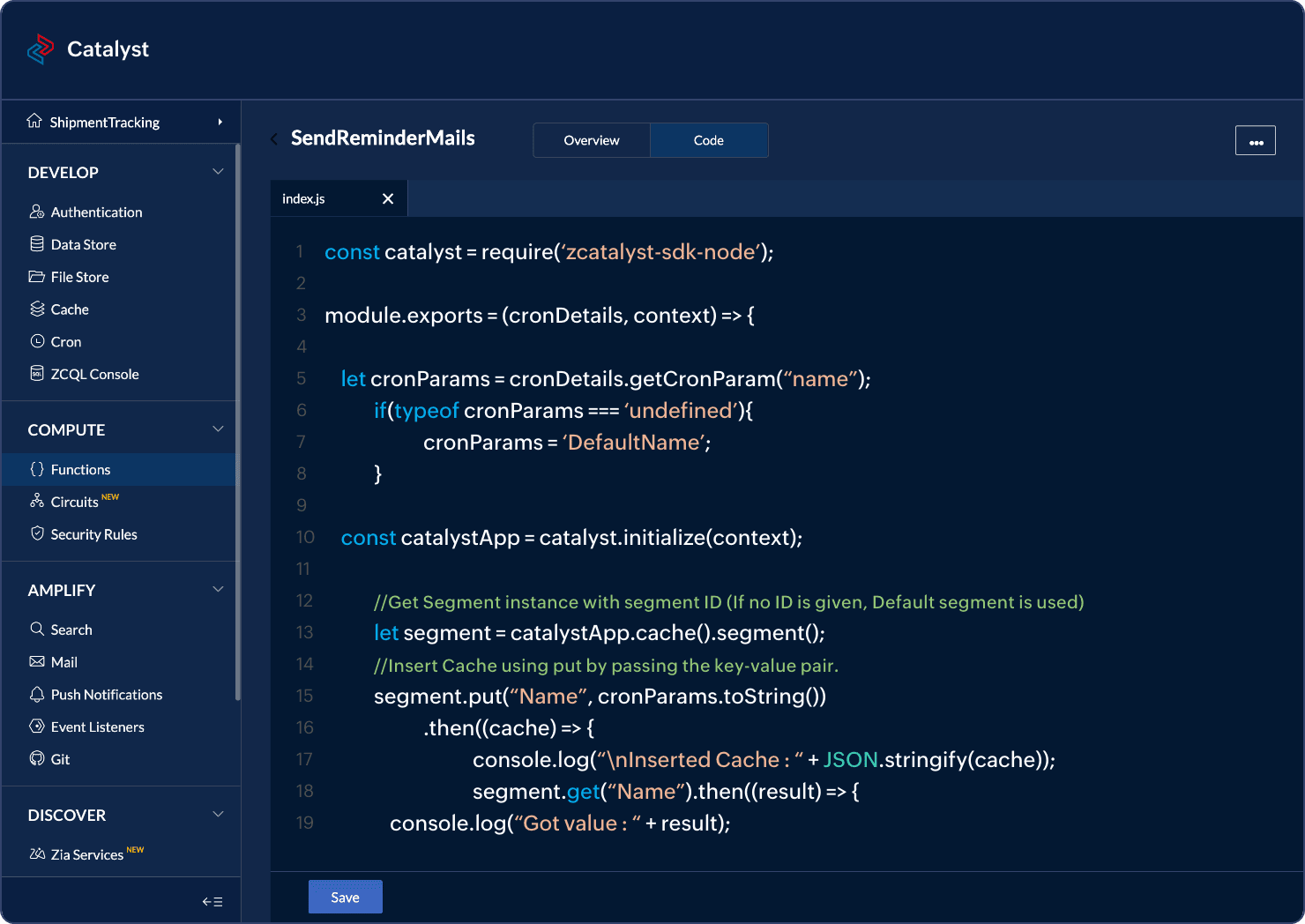Open Circuits menu item
Viewport: 1305px width, 924px height.
click(75, 502)
